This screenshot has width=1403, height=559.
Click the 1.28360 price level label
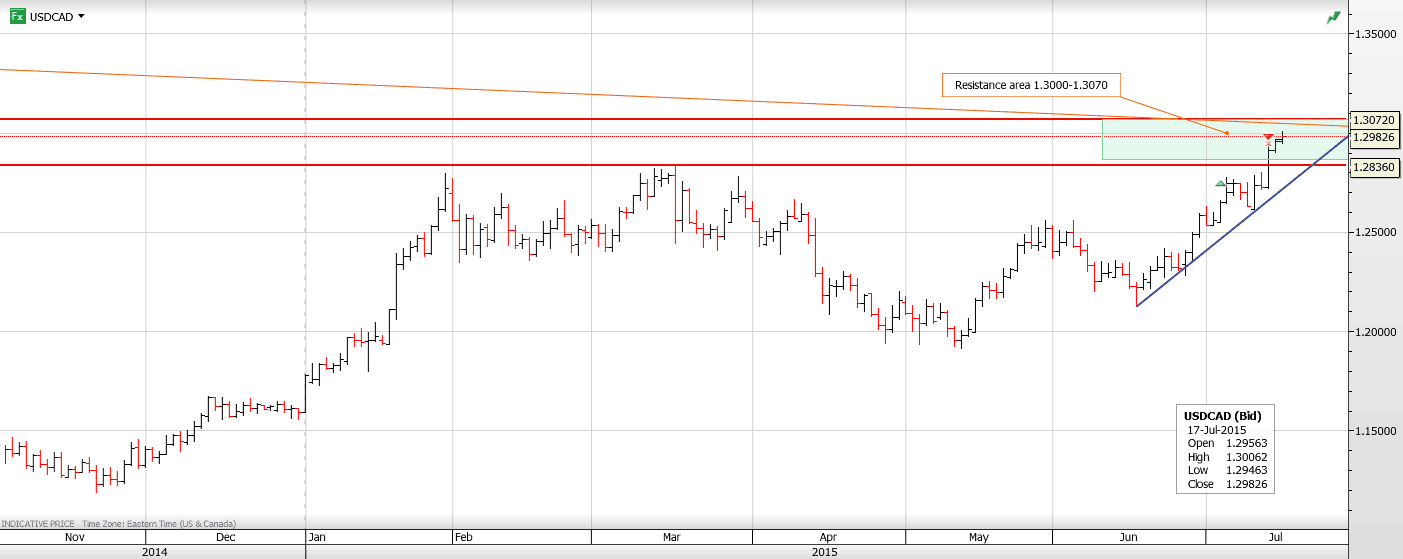[x=1375, y=166]
